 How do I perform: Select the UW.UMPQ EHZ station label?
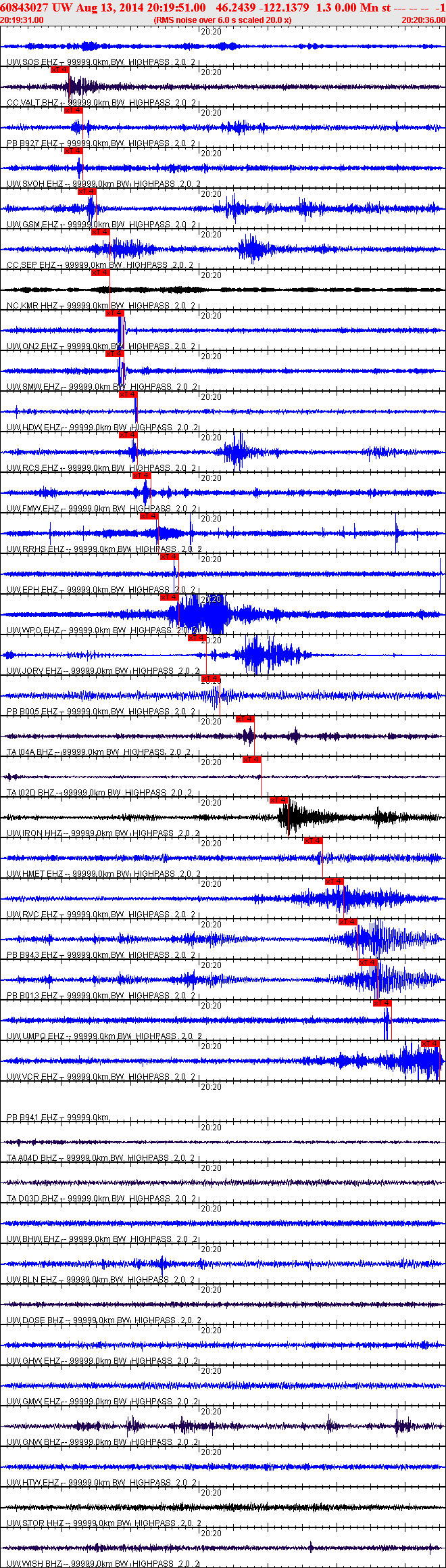(x=35, y=1036)
